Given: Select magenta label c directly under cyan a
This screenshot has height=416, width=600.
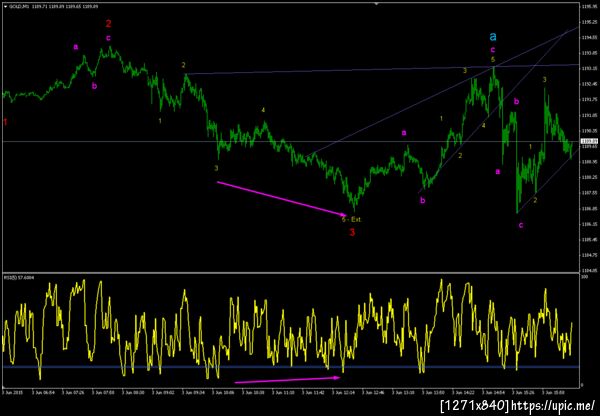Looking at the screenshot, I should (x=493, y=49).
